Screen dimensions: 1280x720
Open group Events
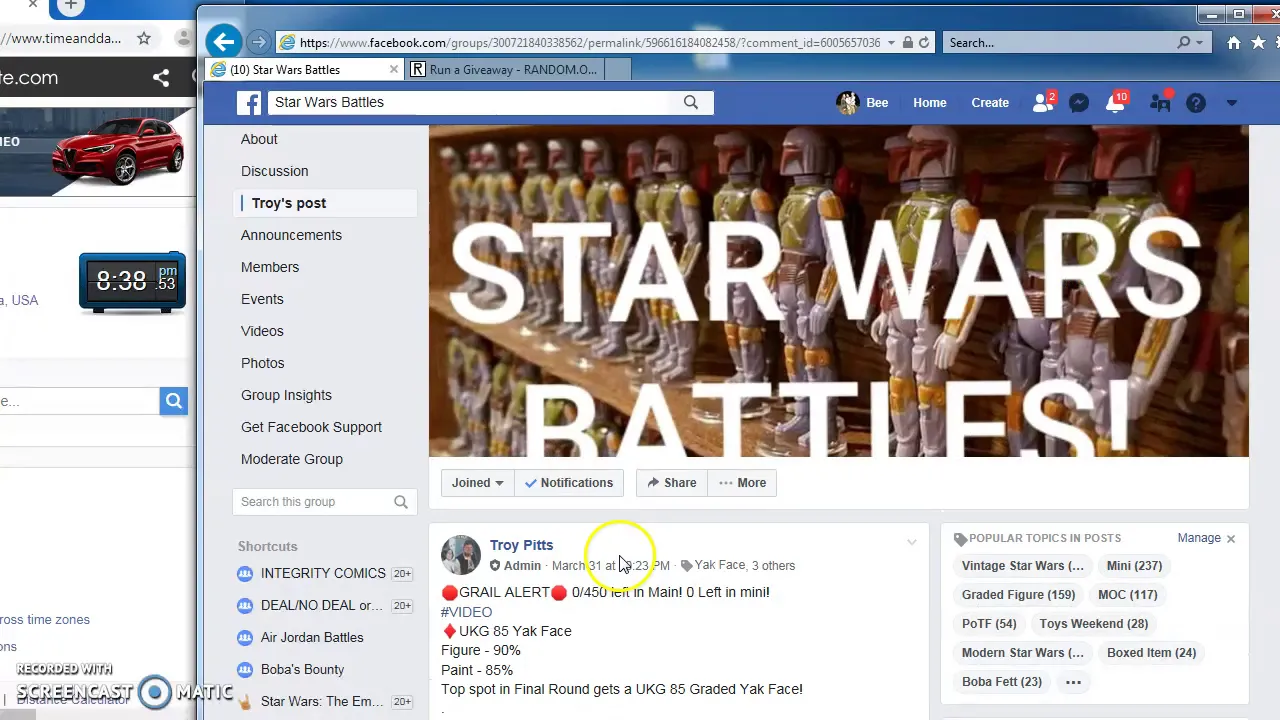tap(262, 299)
